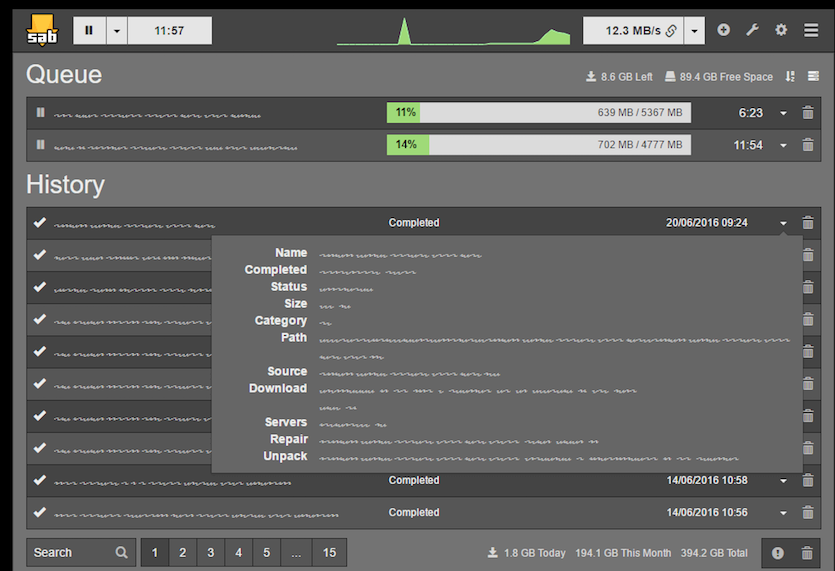The width and height of the screenshot is (835, 571).
Task: Click the Path label in the details panel
Action: (294, 337)
